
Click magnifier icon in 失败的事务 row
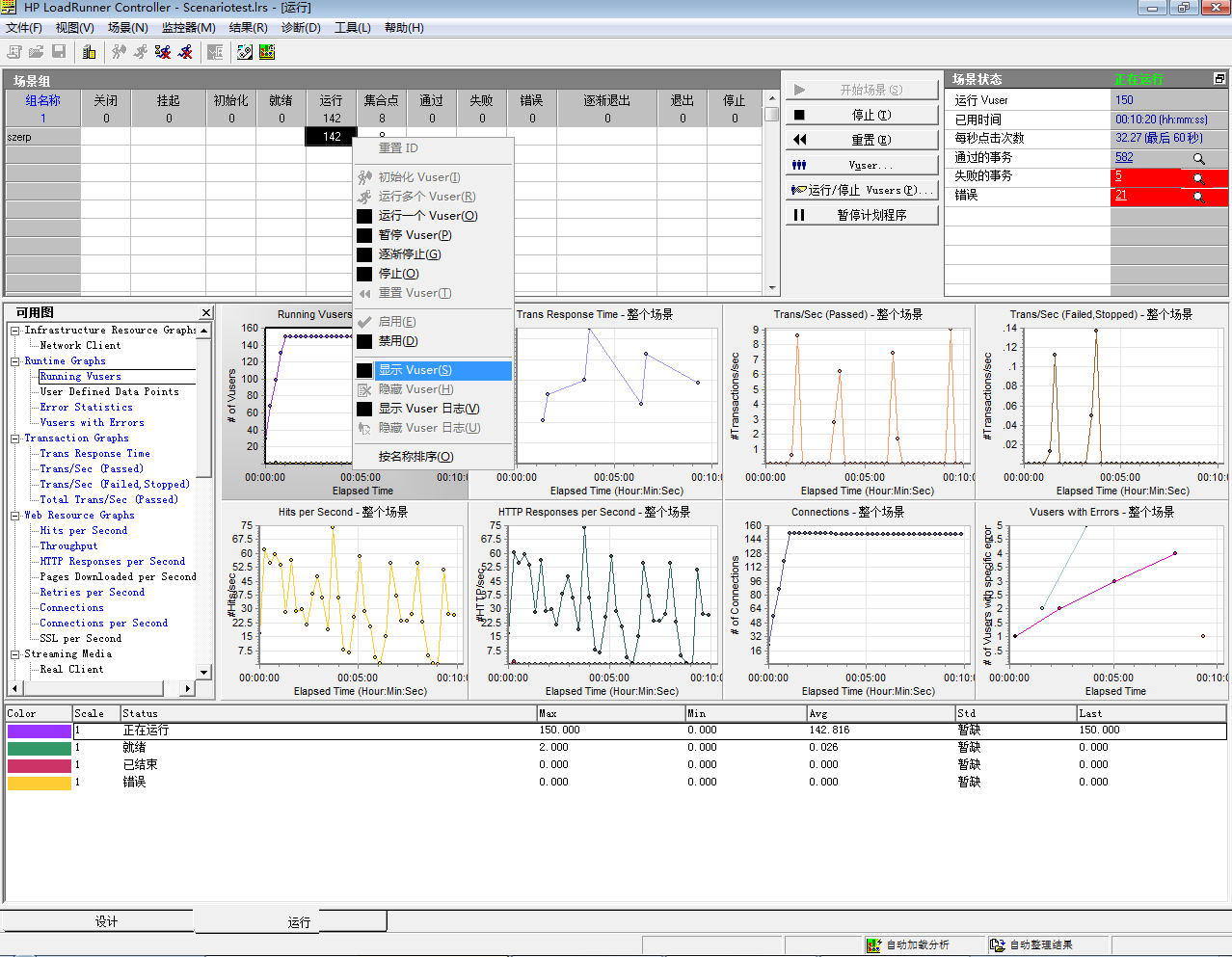1198,178
